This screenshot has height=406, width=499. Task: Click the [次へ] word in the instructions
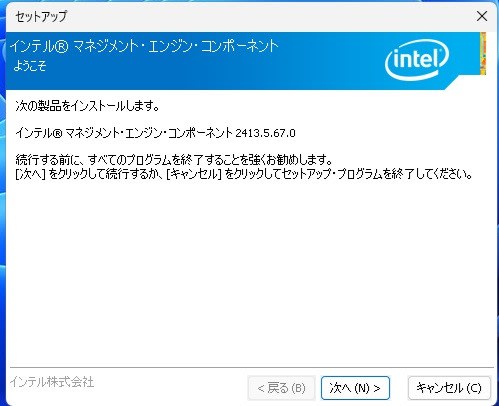tap(30, 174)
